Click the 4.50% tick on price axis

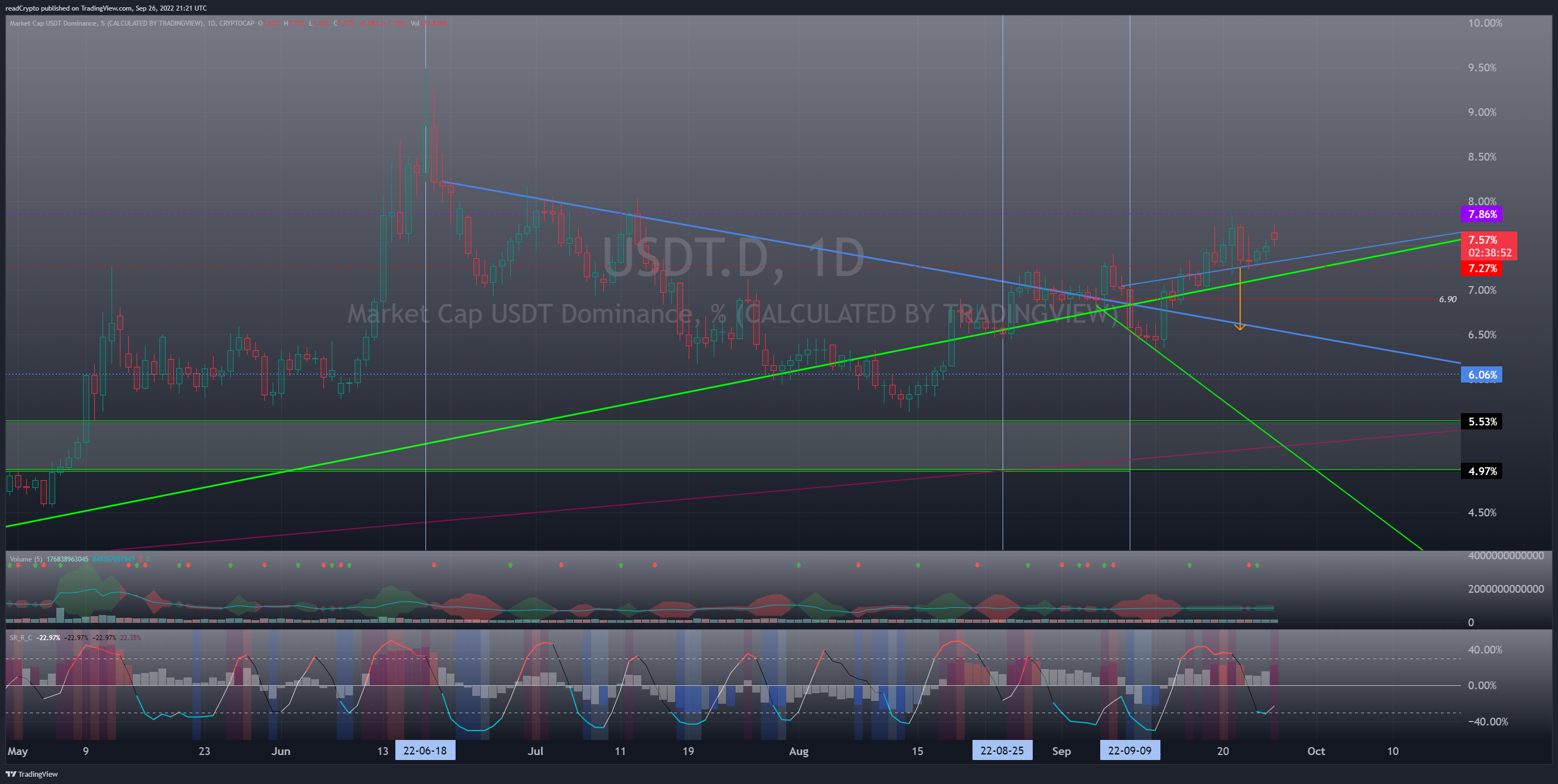click(x=1482, y=512)
